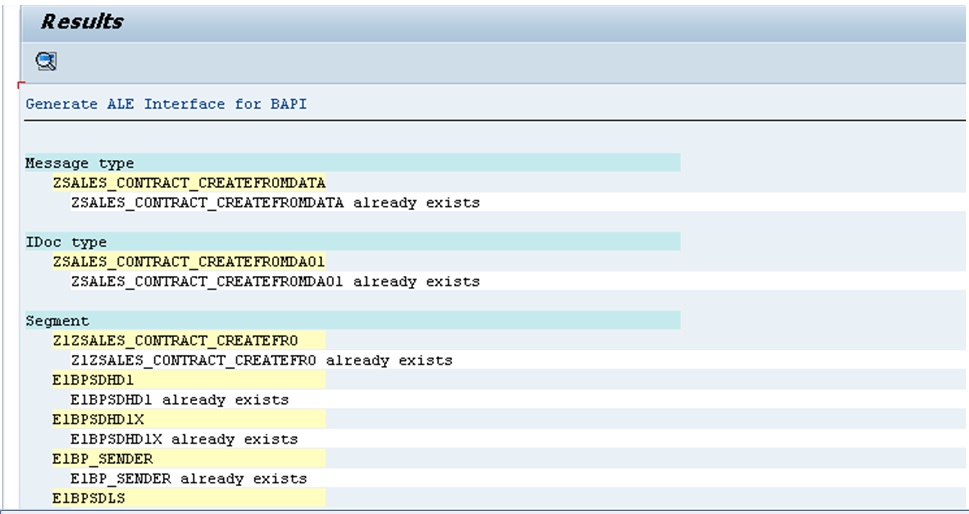Select the 'Message type' section header
Screen dimensions: 969x514
352,163
